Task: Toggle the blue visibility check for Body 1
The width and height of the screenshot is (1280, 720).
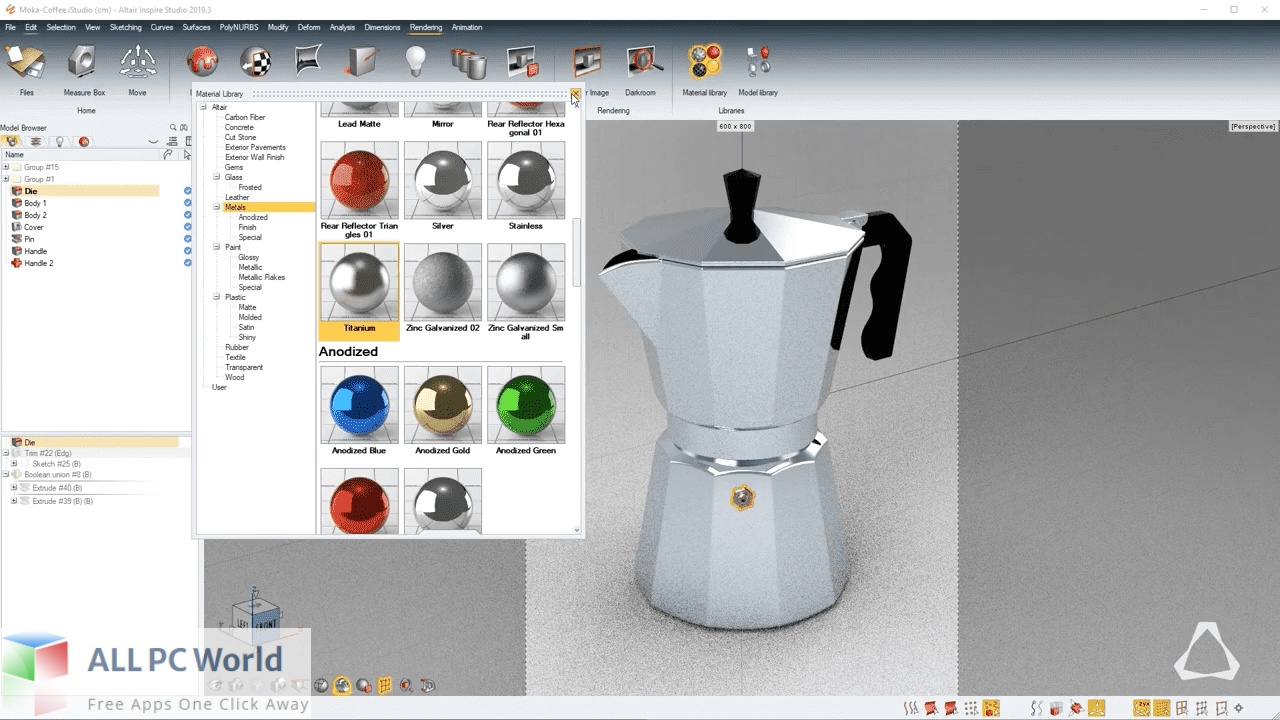Action: [187, 203]
